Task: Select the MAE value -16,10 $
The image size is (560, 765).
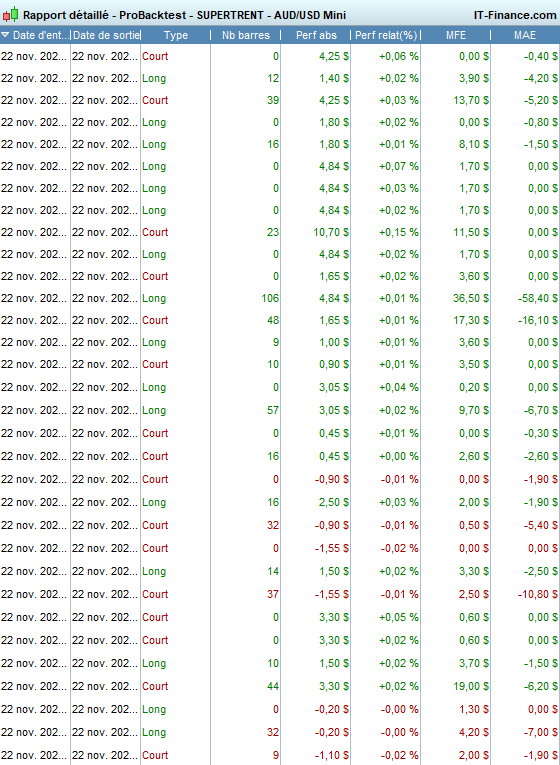Action: (x=538, y=320)
